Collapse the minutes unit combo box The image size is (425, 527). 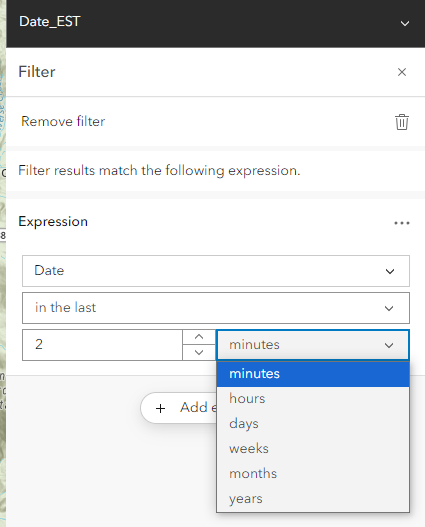point(313,345)
